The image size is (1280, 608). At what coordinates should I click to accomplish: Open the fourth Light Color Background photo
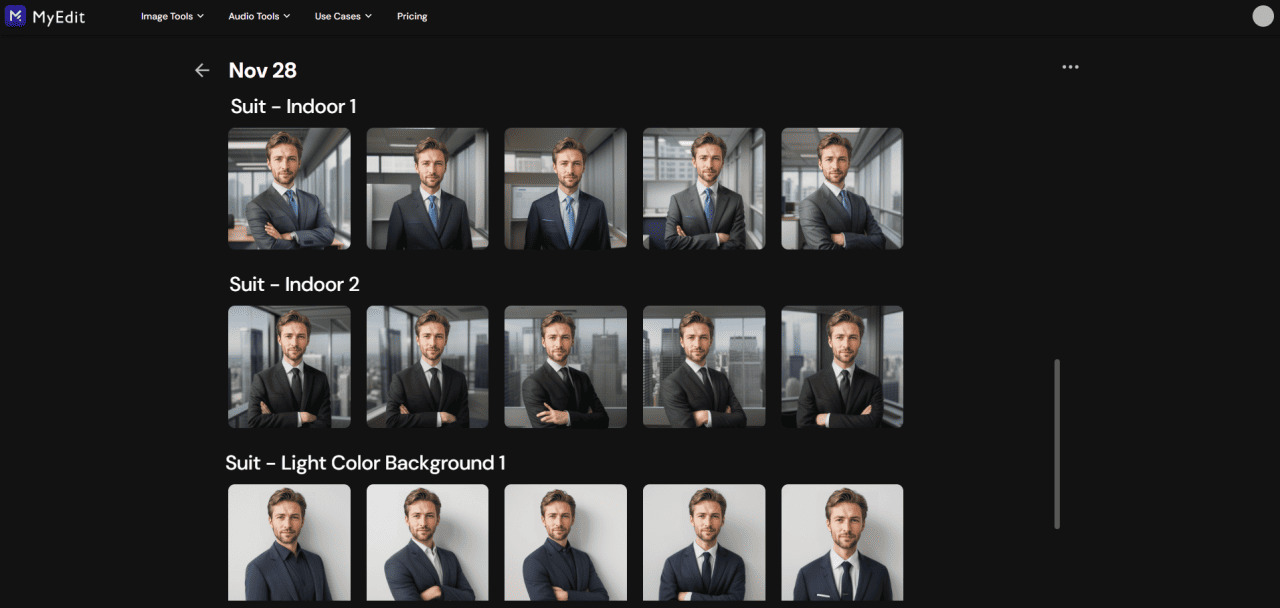(x=704, y=543)
